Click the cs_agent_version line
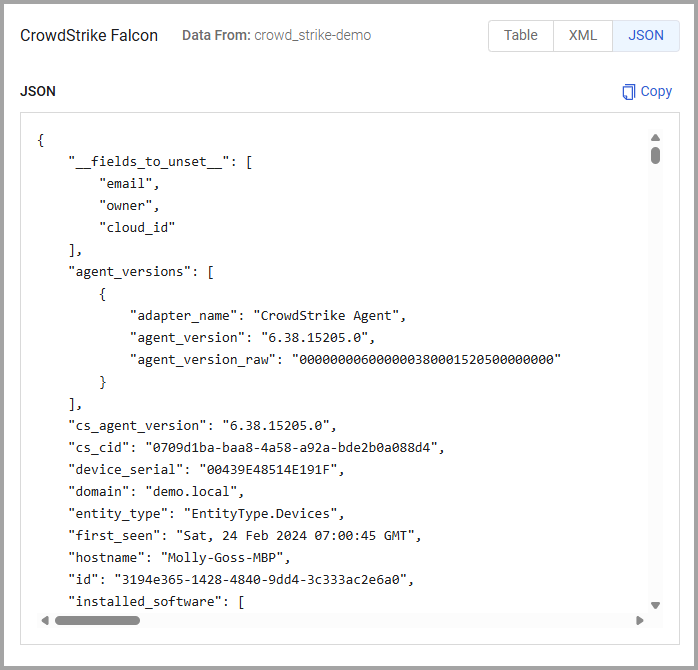The width and height of the screenshot is (698, 670). [202, 426]
